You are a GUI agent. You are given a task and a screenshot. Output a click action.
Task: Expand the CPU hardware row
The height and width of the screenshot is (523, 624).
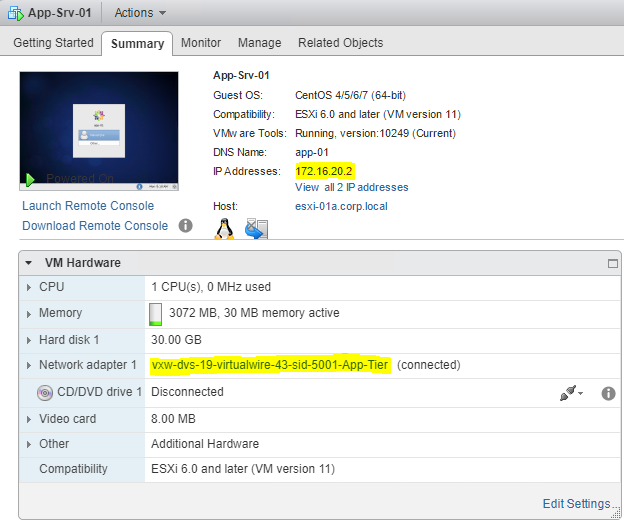point(29,288)
